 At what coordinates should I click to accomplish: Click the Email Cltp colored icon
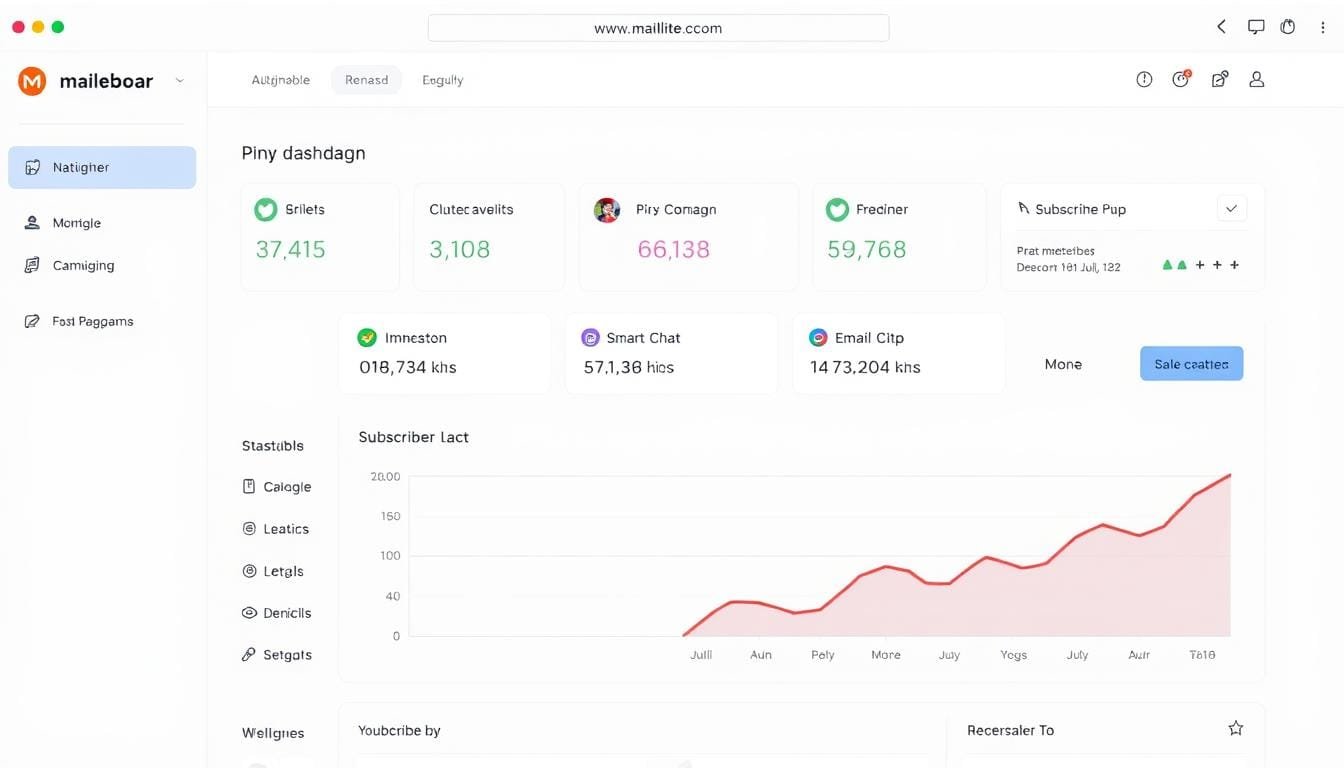click(x=818, y=338)
